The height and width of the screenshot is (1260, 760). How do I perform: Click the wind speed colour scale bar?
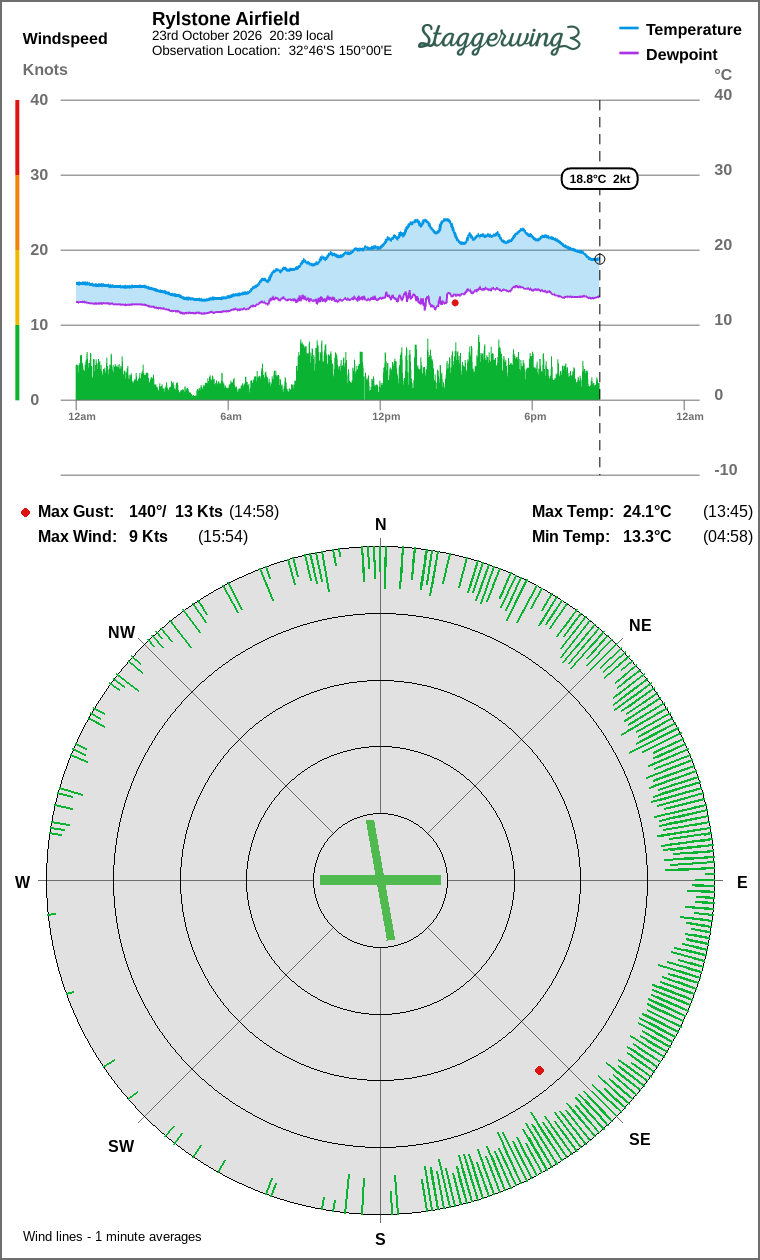(17, 250)
